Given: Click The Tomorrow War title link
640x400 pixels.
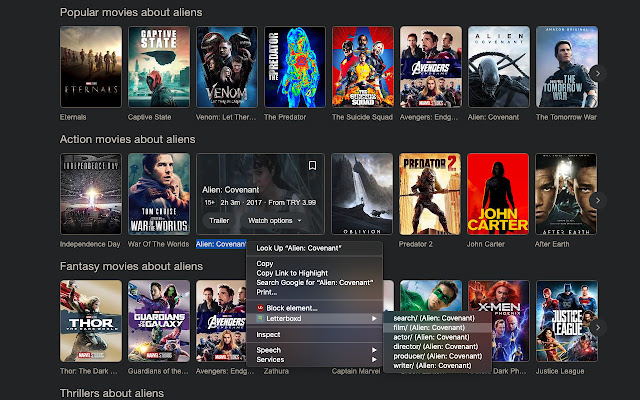Looking at the screenshot, I should (x=566, y=117).
